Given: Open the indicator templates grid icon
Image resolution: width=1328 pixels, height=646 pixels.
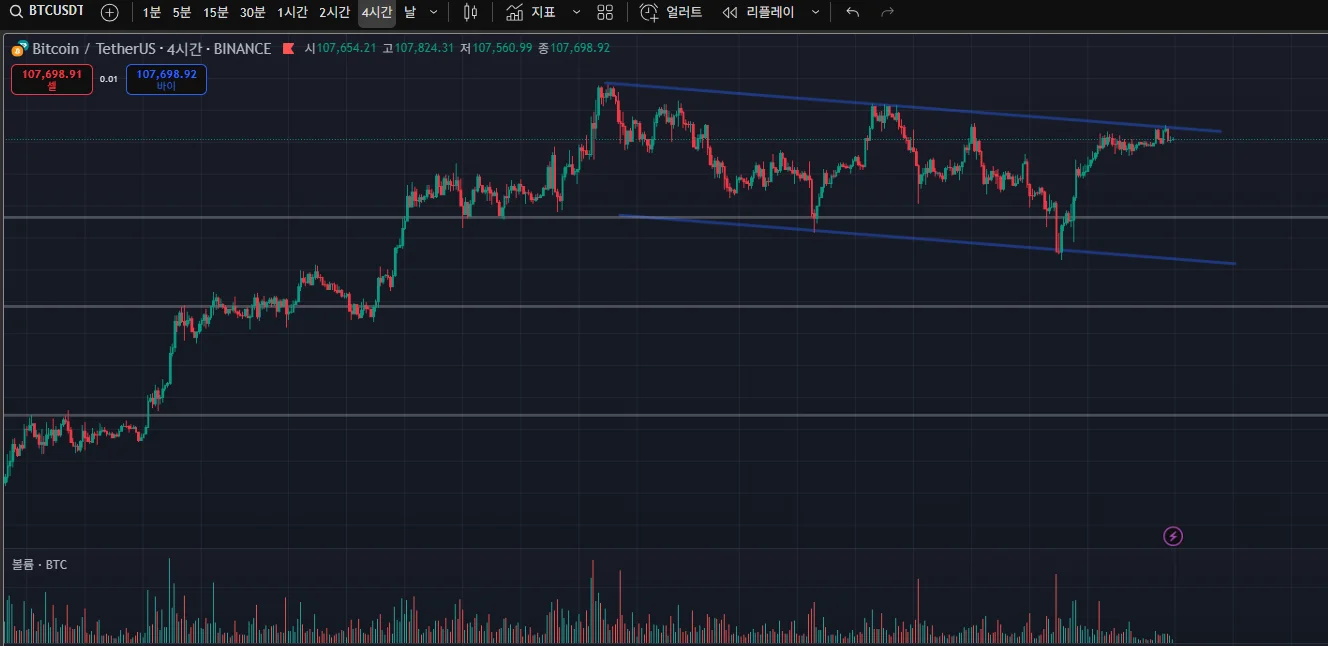Looking at the screenshot, I should coord(605,13).
